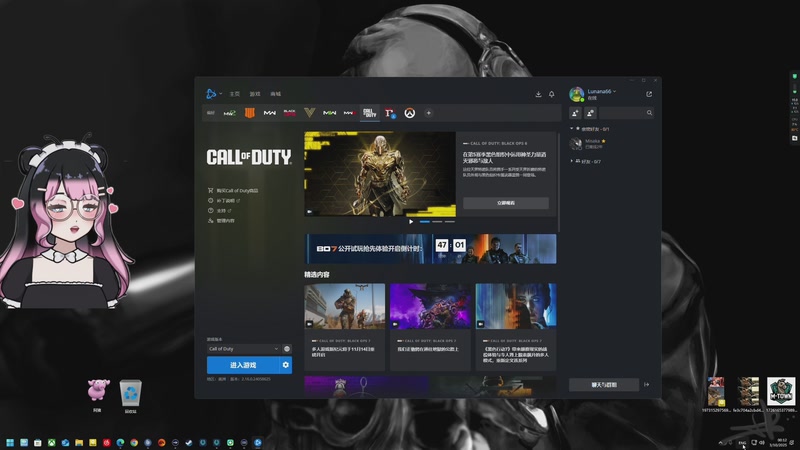Screen dimensions: 800x450
Task: Open the support link with question icon
Action: (219, 210)
